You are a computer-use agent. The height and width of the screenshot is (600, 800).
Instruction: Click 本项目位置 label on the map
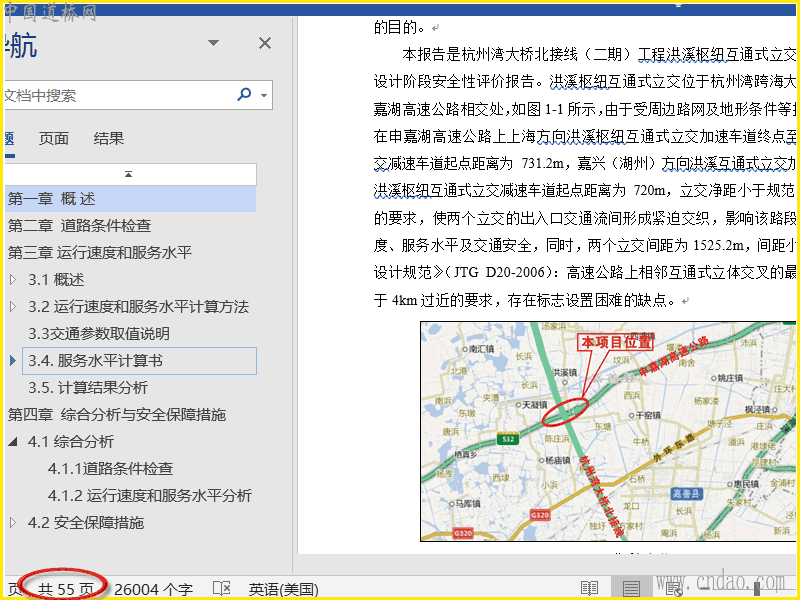[616, 342]
